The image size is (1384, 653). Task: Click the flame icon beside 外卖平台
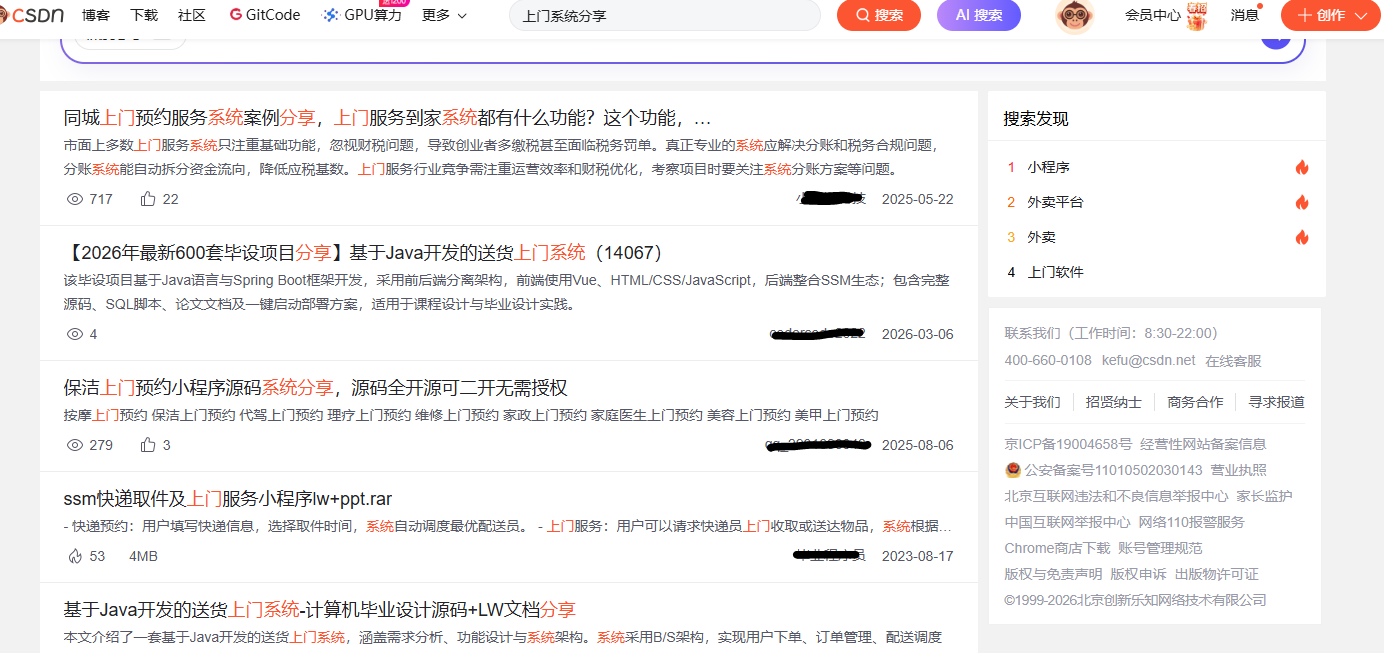pyautogui.click(x=1301, y=202)
